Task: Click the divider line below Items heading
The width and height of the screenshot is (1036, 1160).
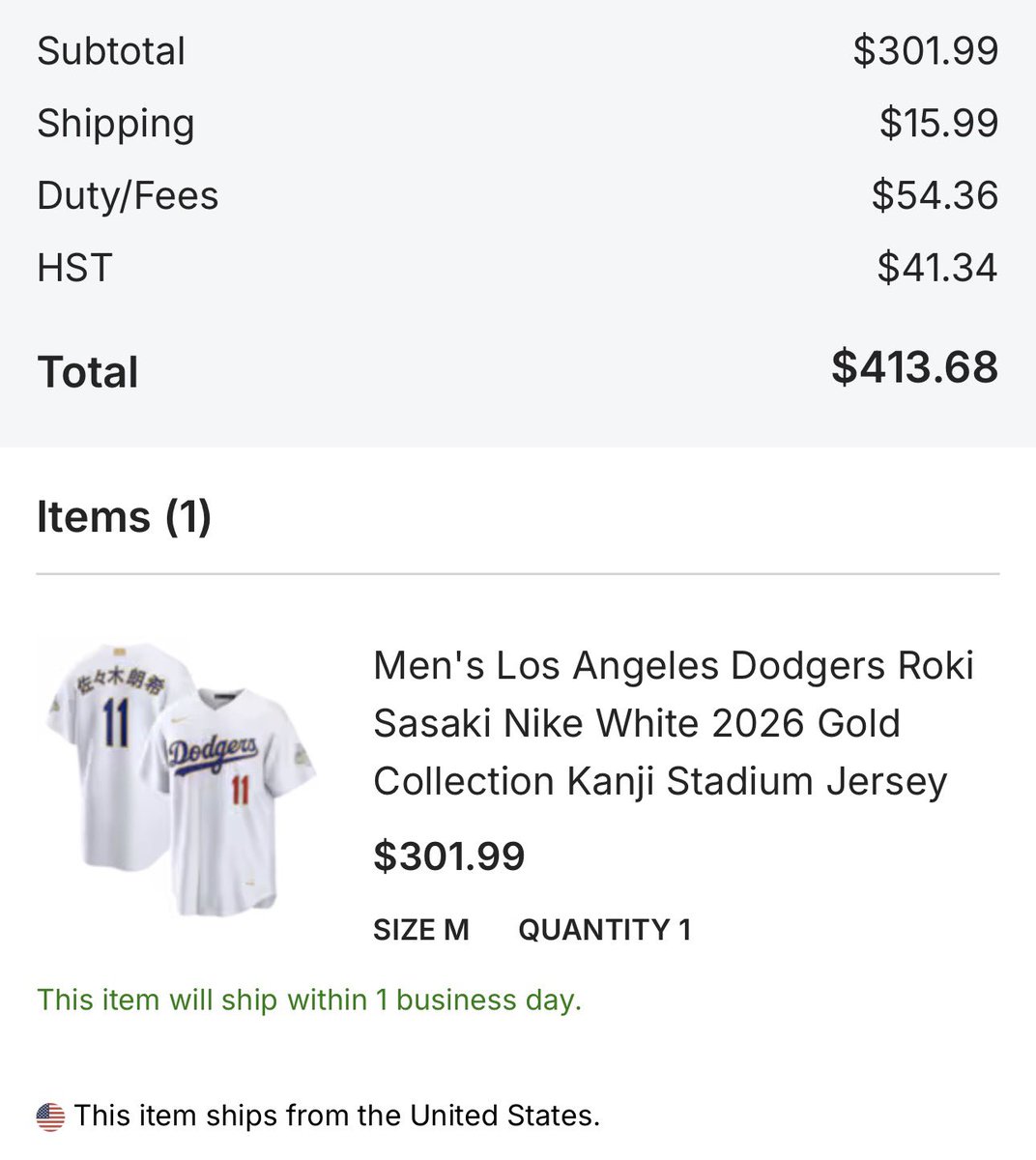Action: point(518,574)
